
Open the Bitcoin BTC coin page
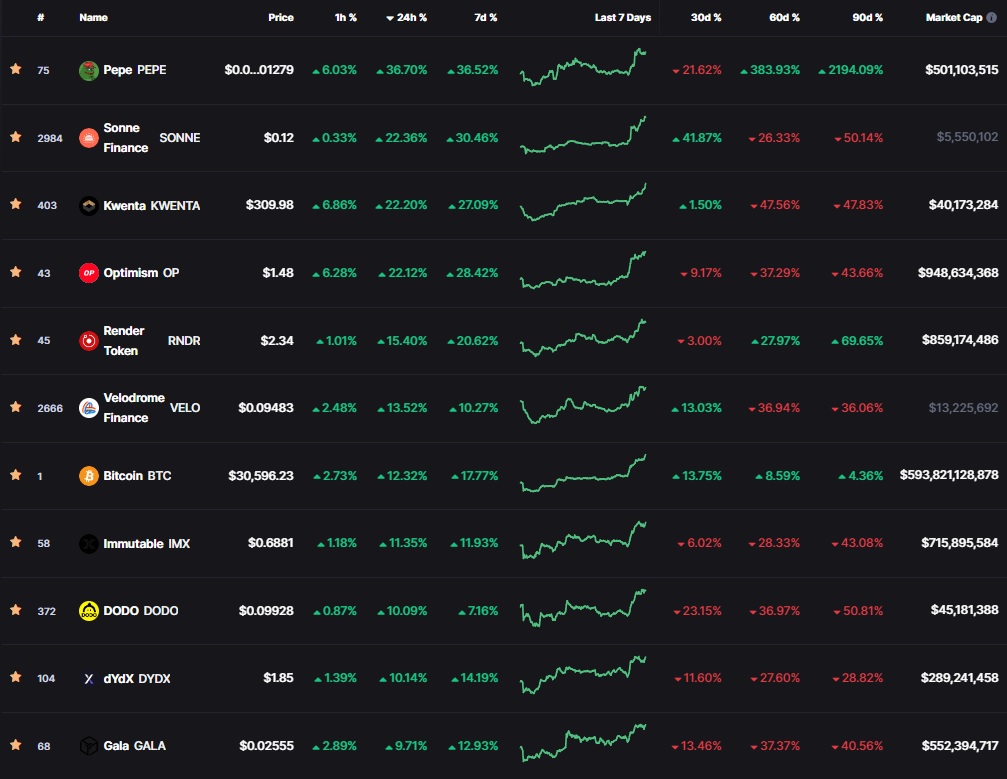[x=137, y=476]
